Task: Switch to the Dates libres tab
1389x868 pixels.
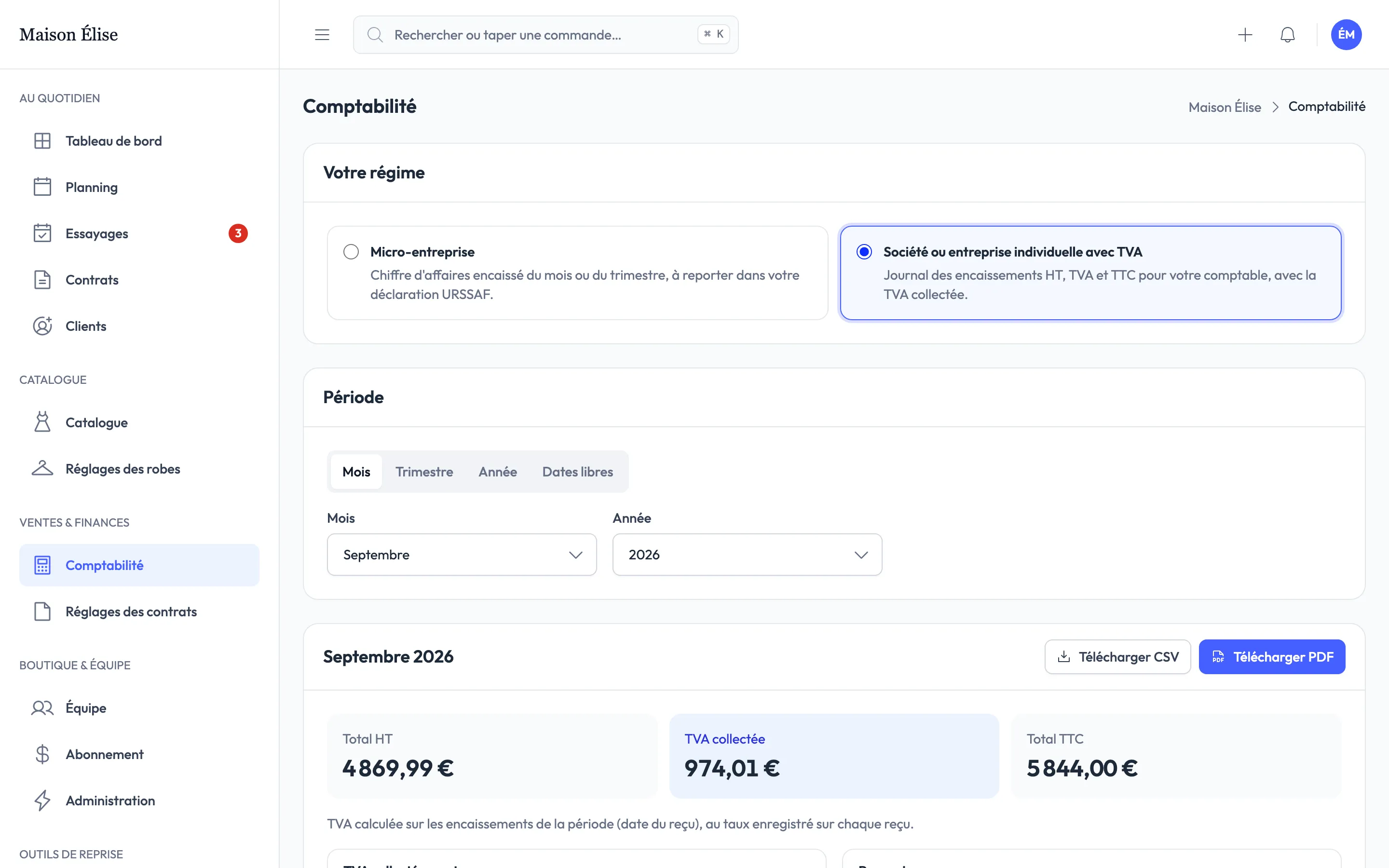Action: [577, 472]
